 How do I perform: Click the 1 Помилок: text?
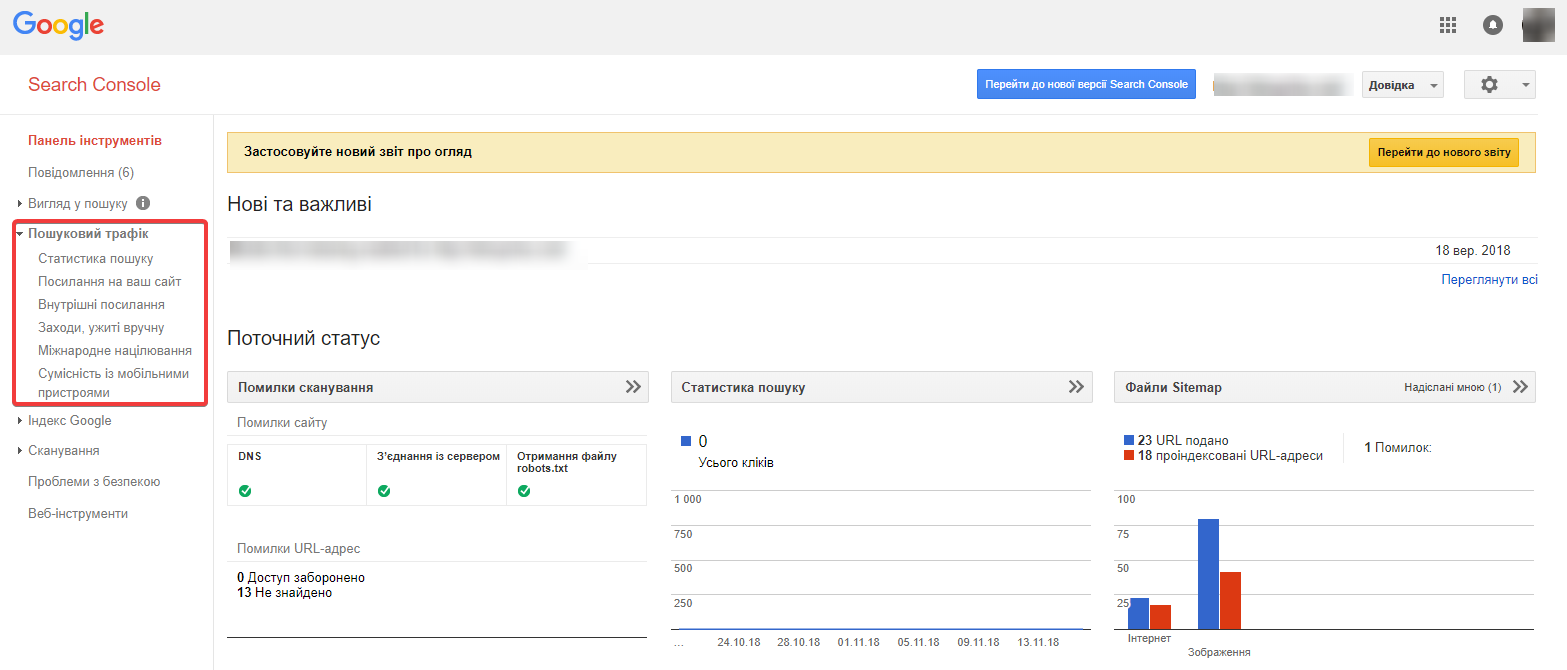pos(1398,448)
